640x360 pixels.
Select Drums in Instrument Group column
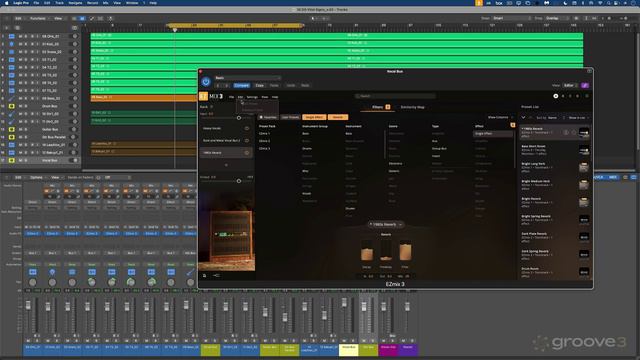[307, 149]
